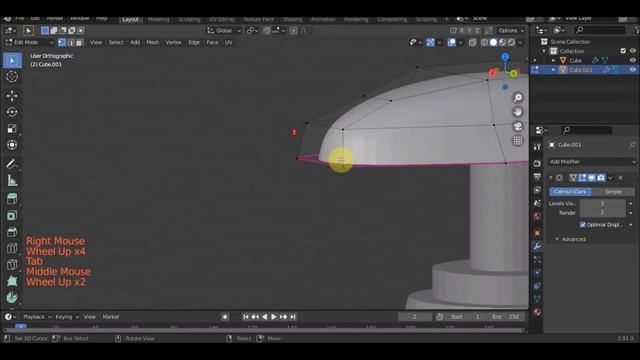Open the Vertex menu
Viewport: 640px width, 360px height.
[x=173, y=42]
